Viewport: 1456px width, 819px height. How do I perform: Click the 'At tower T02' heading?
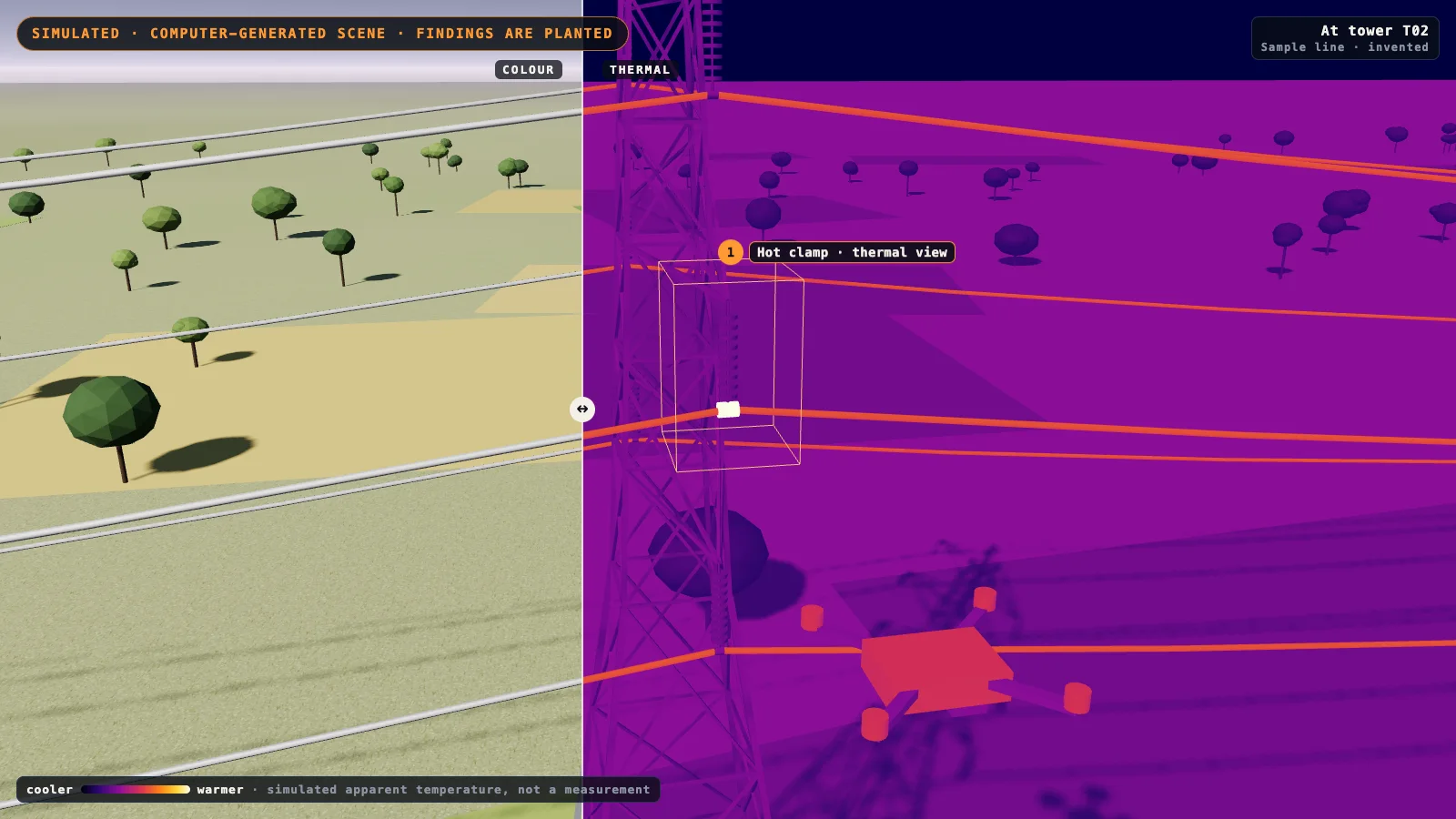pyautogui.click(x=1374, y=30)
